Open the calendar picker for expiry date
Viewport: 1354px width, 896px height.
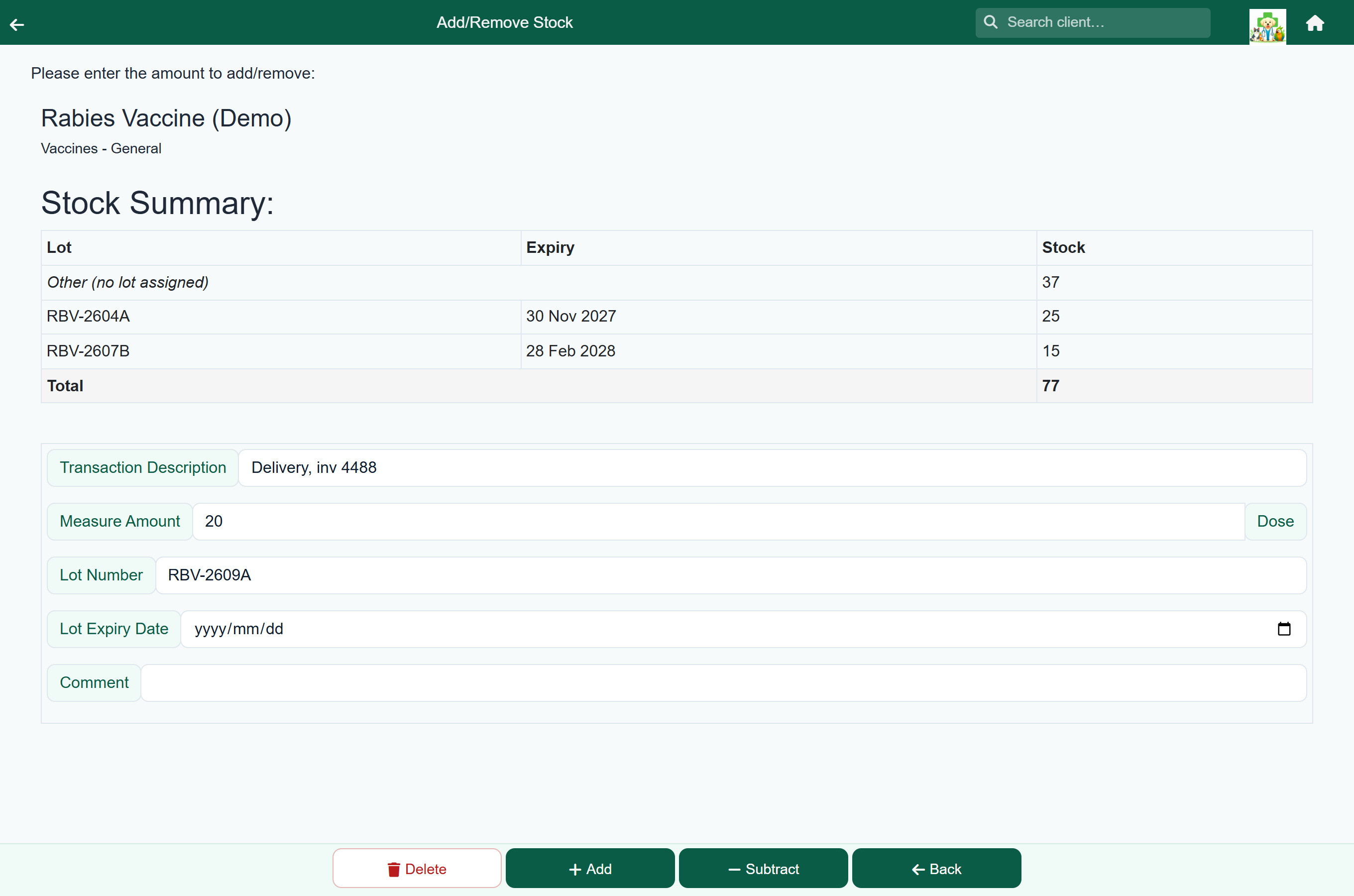[1284, 629]
